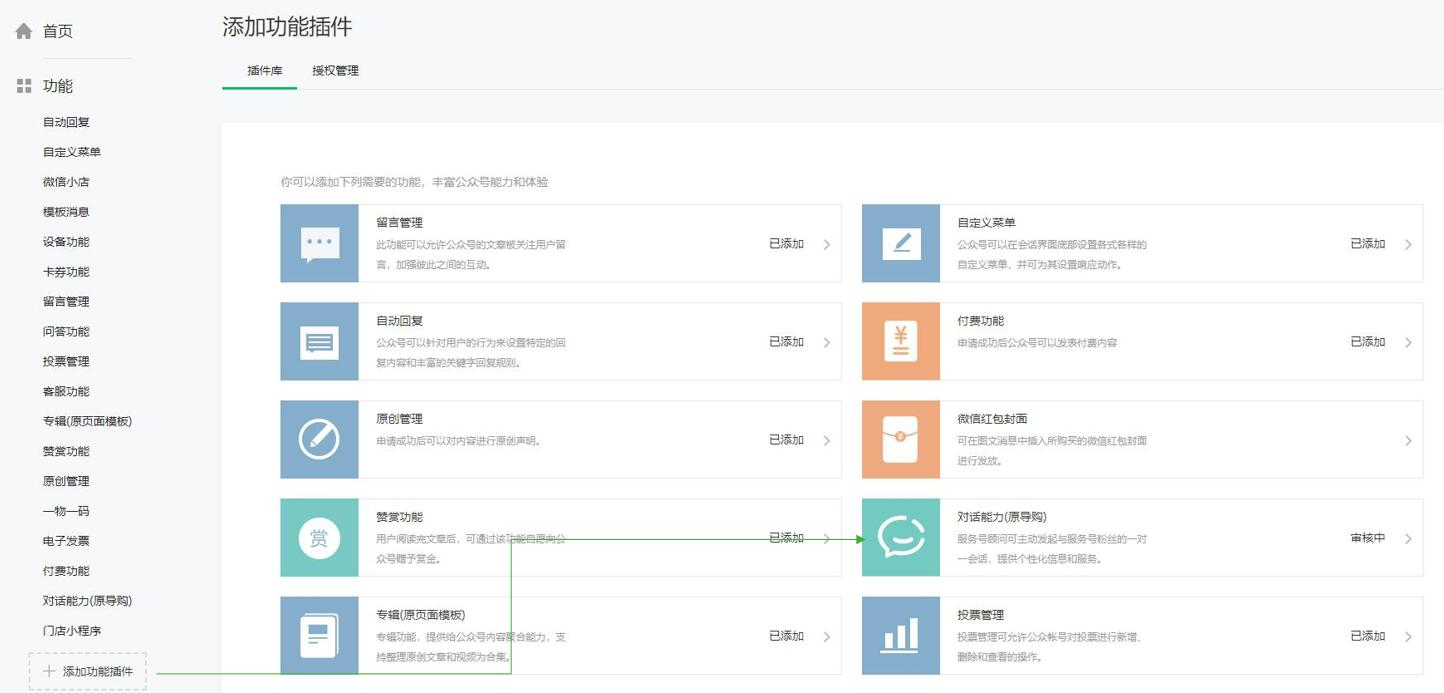Select 客服功能 in the sidebar menu

[63, 390]
